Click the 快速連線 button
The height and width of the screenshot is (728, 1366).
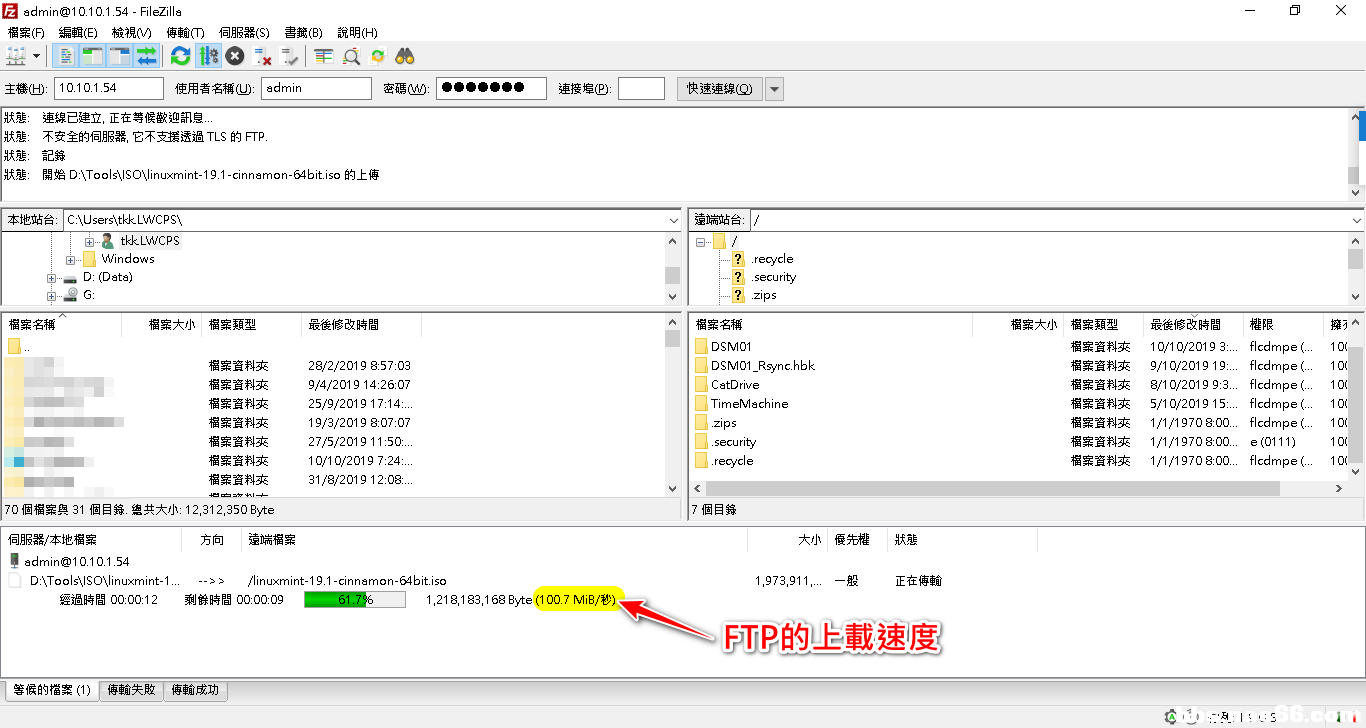click(719, 89)
